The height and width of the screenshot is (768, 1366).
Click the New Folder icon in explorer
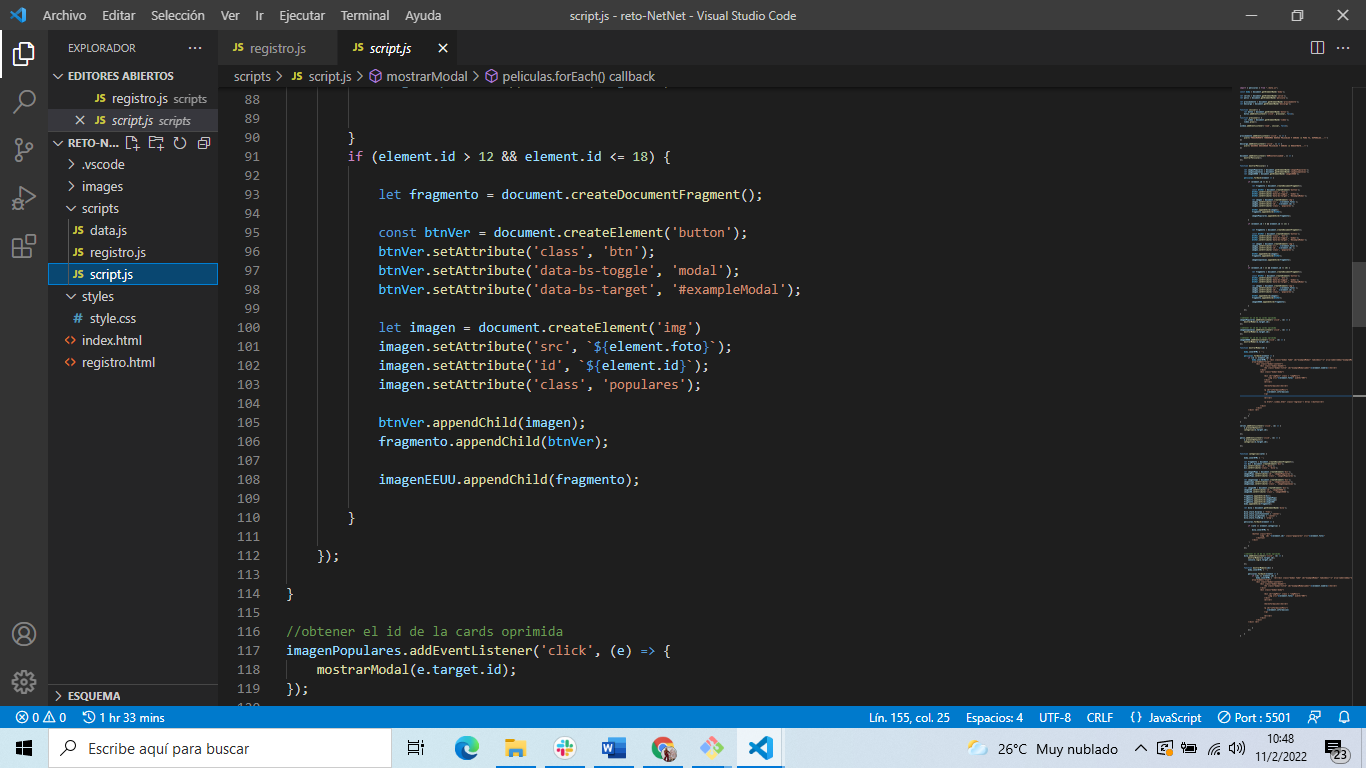pyautogui.click(x=156, y=143)
